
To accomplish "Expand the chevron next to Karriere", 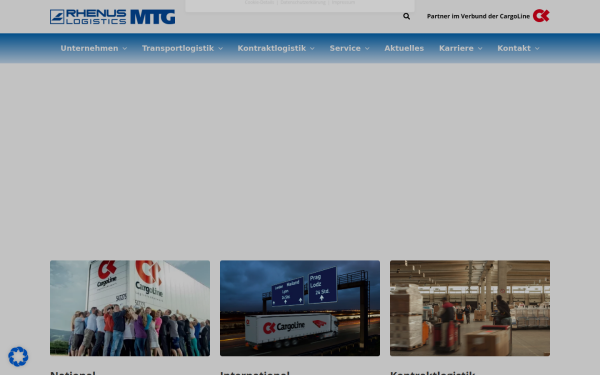I will point(480,49).
